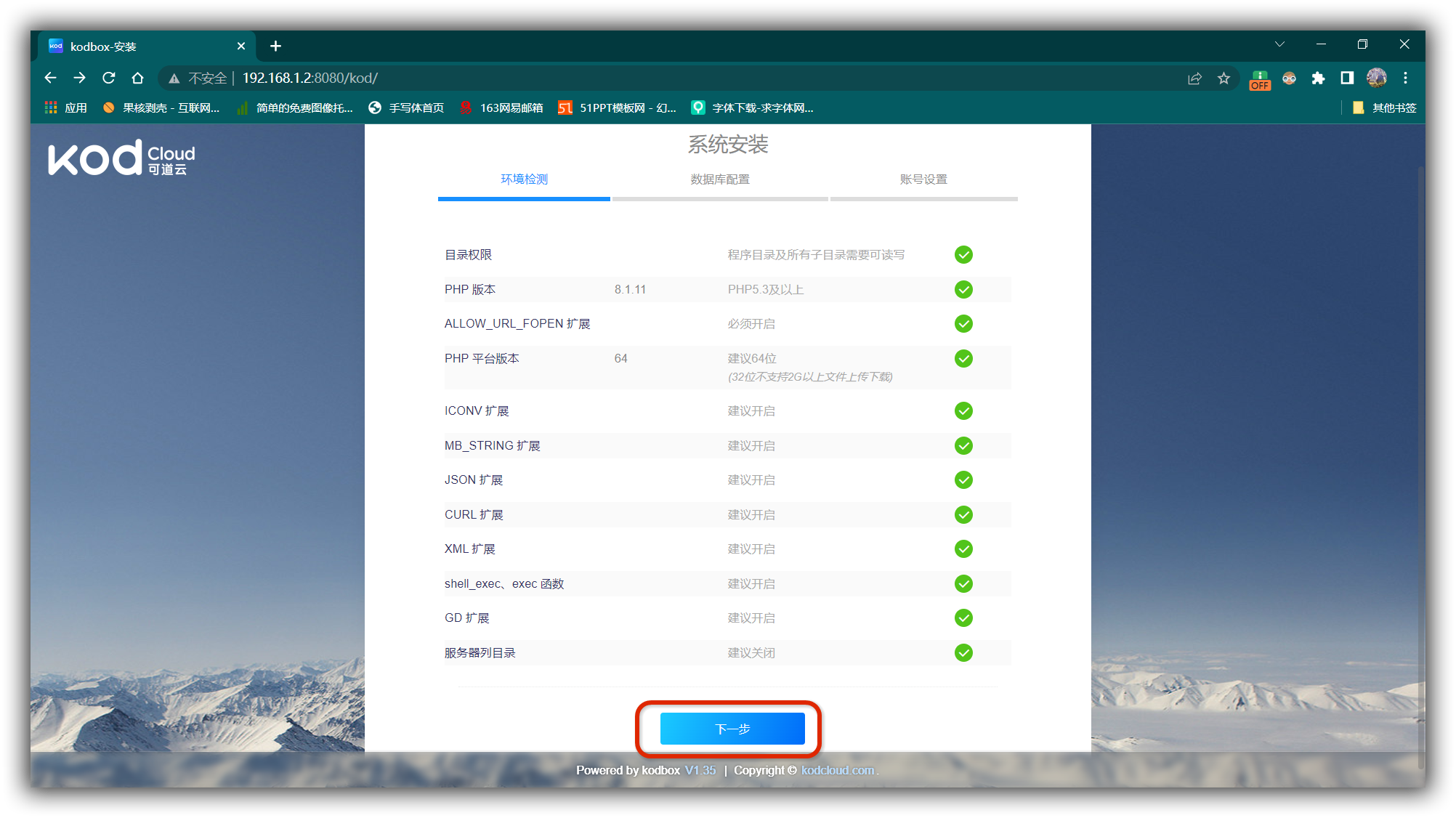Screen dimensions: 1456x818
Task: Click the browser forward arrow
Action: click(79, 78)
